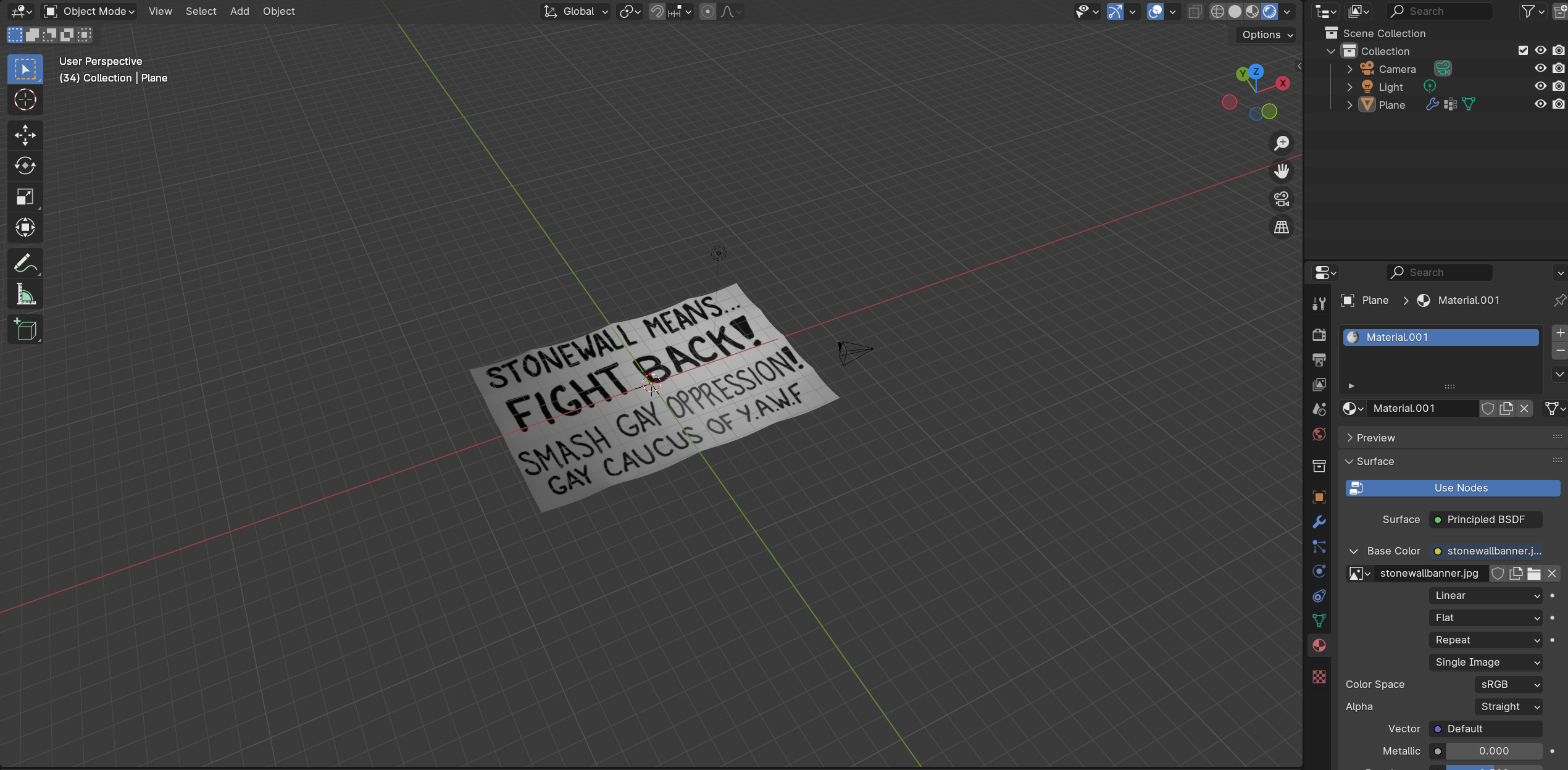Open the Modifiers properties tab
This screenshot has height=770, width=1568.
[1319, 522]
